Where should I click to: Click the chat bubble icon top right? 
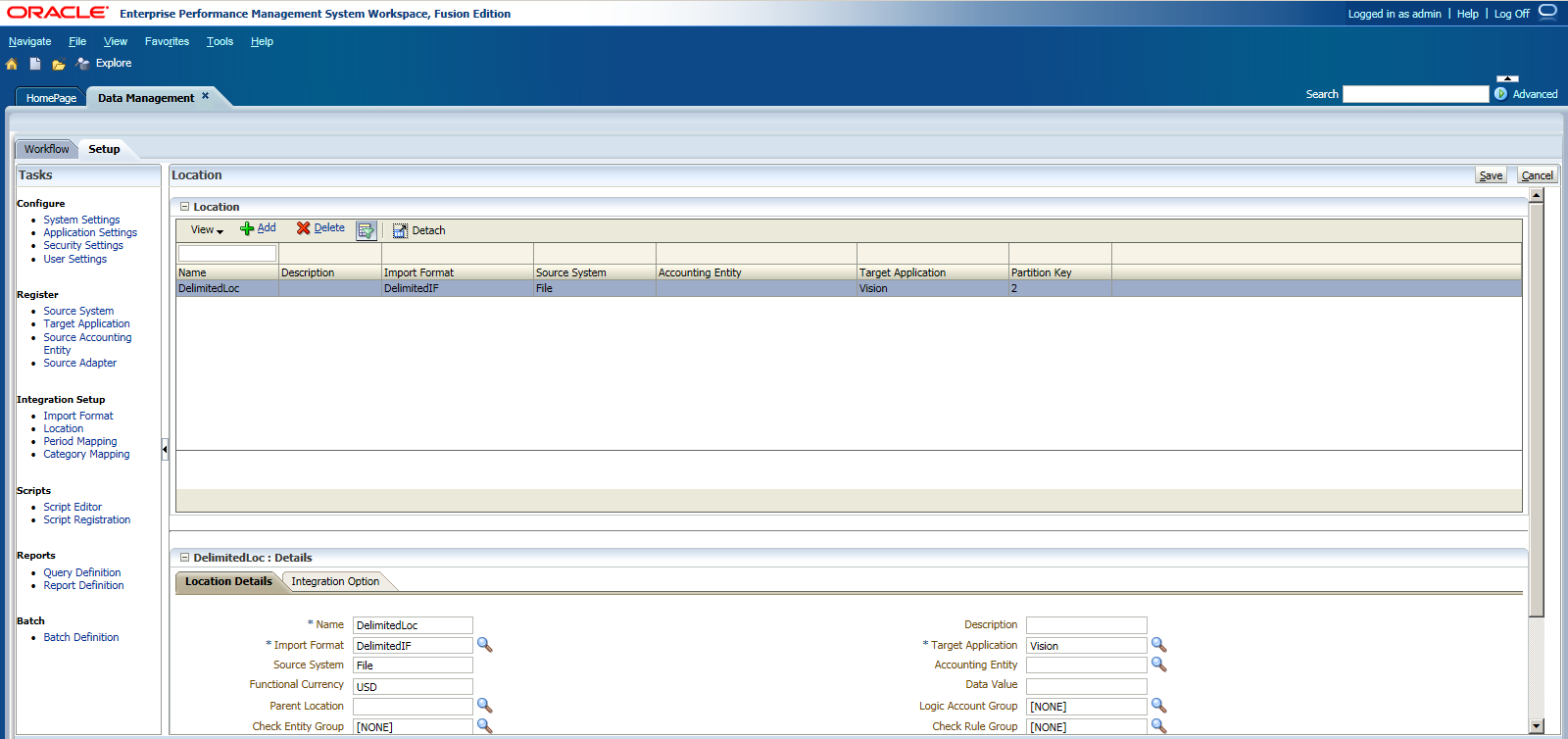(x=1547, y=12)
